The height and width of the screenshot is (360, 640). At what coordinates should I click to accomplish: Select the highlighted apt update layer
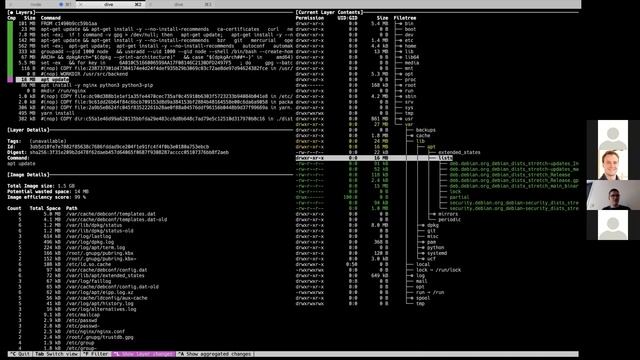click(x=42, y=80)
